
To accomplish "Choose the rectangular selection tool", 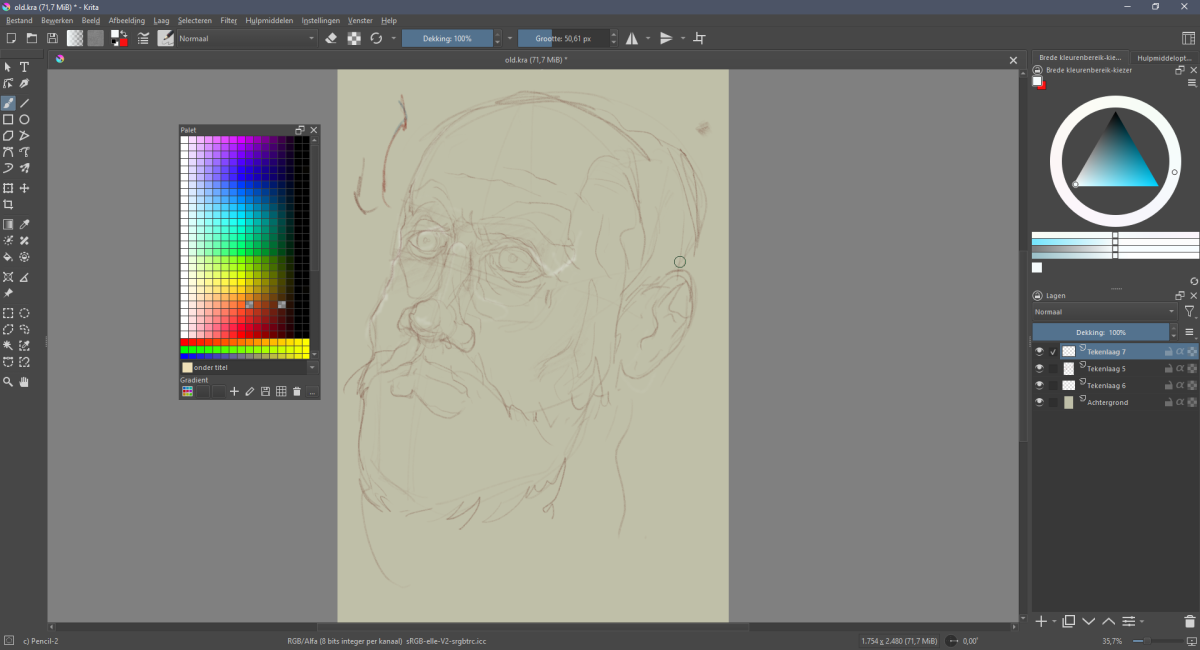I will [8, 313].
